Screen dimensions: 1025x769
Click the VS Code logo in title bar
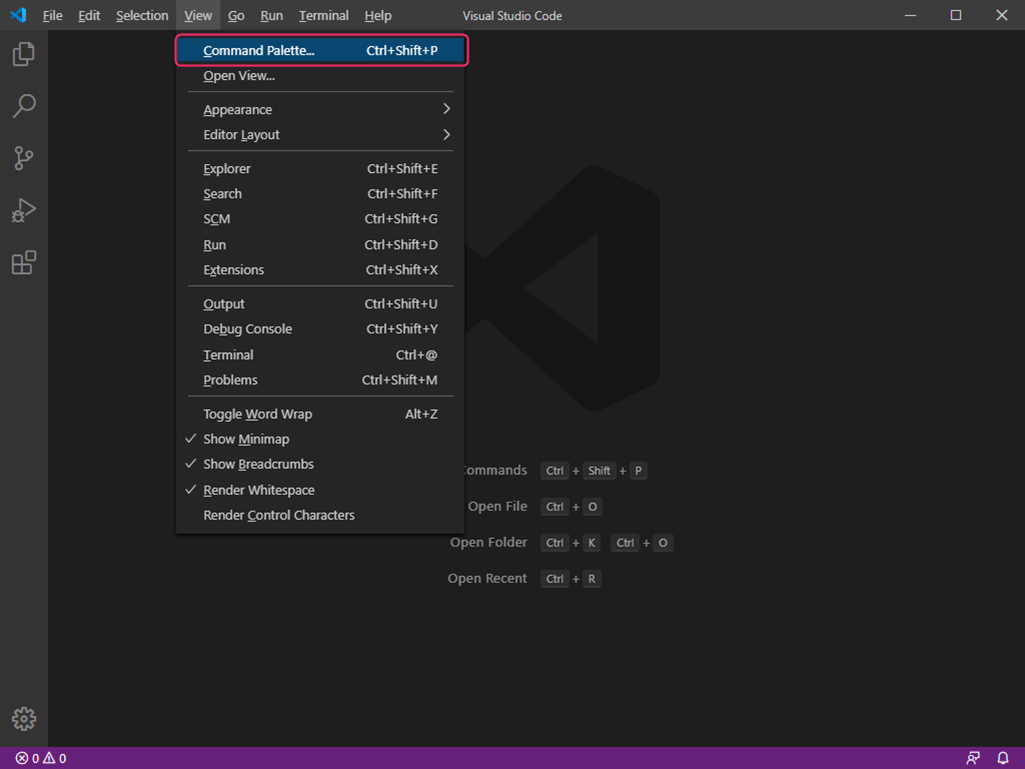(18, 15)
